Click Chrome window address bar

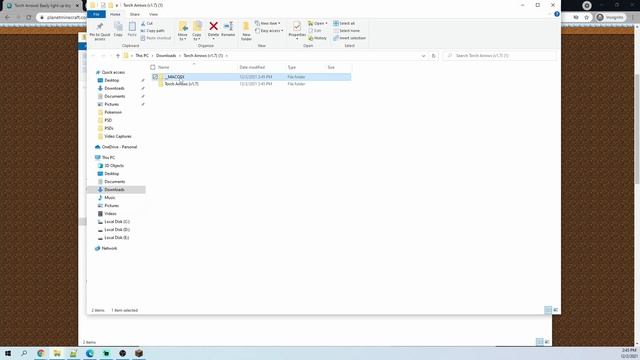[x=61, y=18]
